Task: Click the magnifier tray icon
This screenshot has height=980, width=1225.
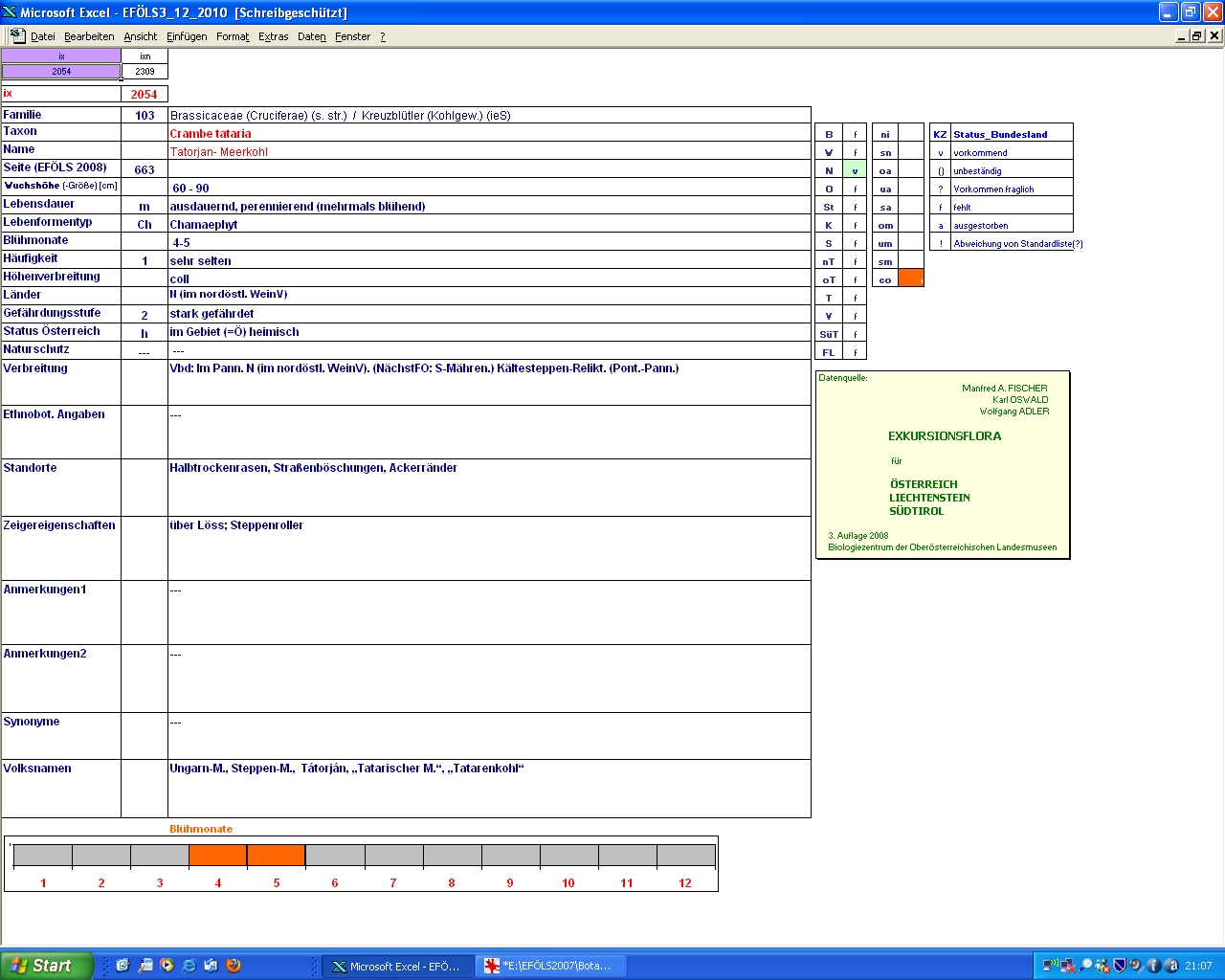Action: pos(1085,966)
